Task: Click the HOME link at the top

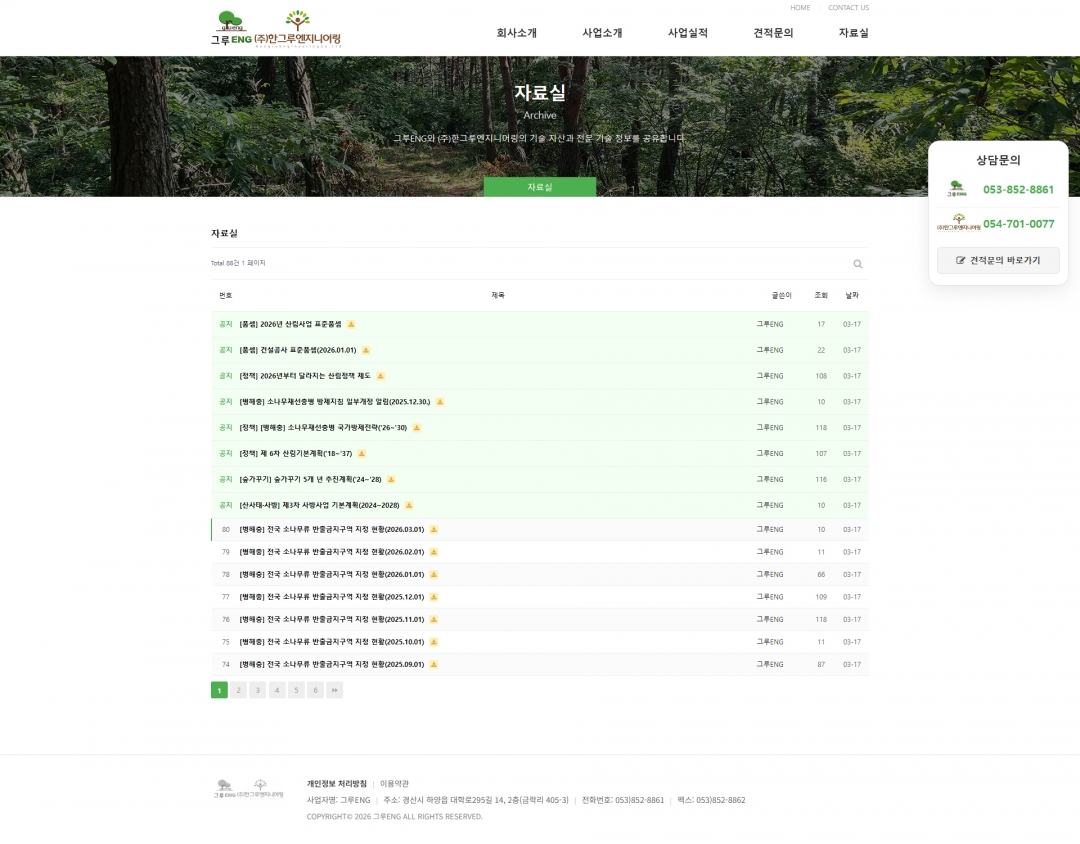Action: click(800, 8)
